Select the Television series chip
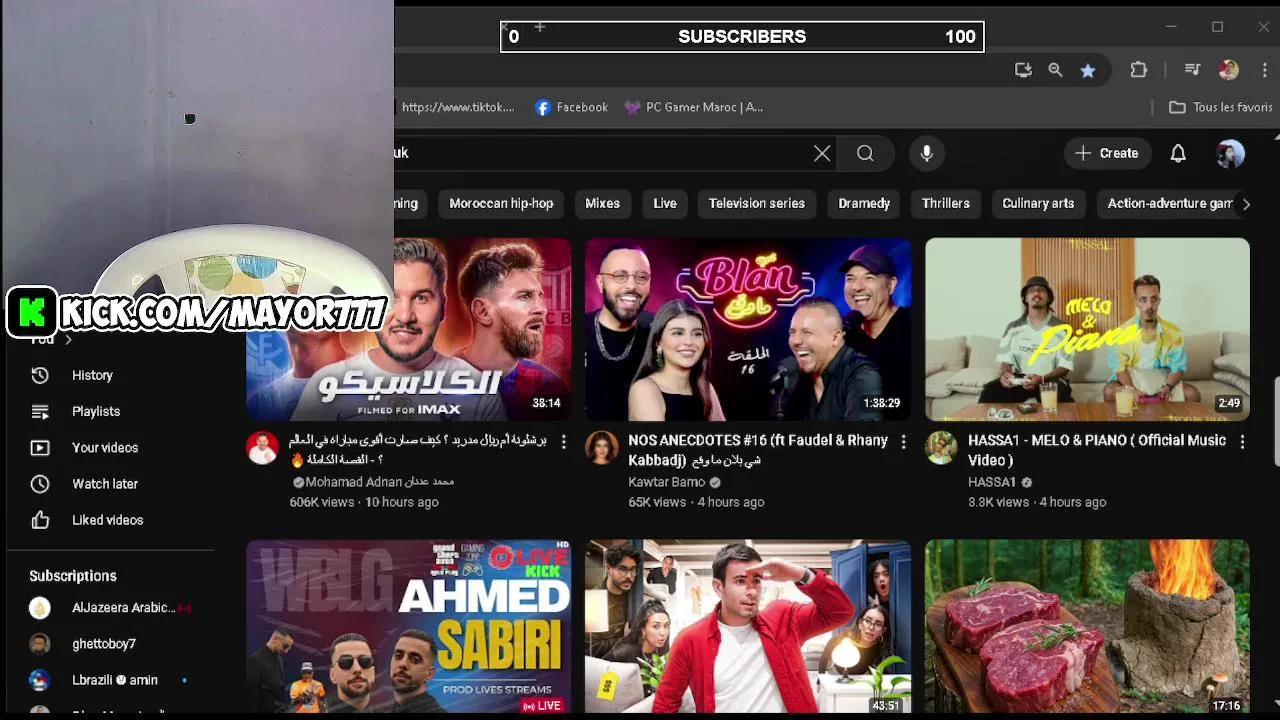Viewport: 1280px width, 720px height. pos(757,203)
